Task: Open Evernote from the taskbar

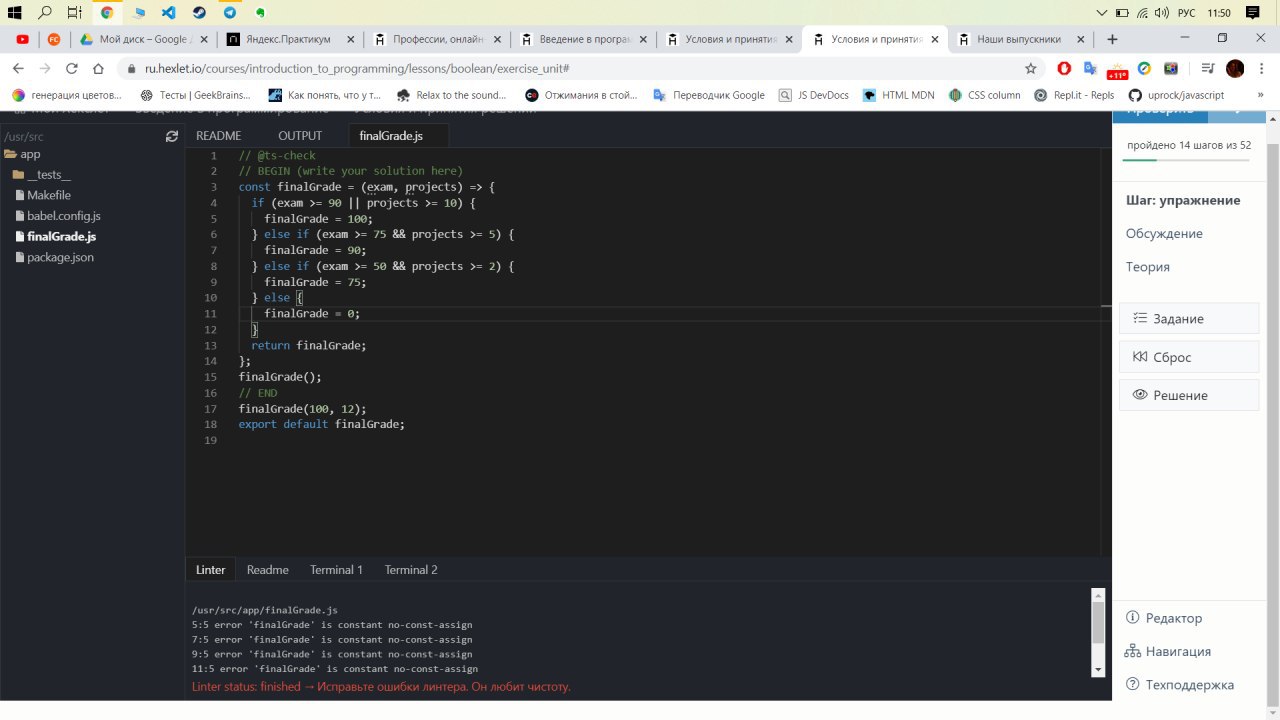Action: pos(260,13)
